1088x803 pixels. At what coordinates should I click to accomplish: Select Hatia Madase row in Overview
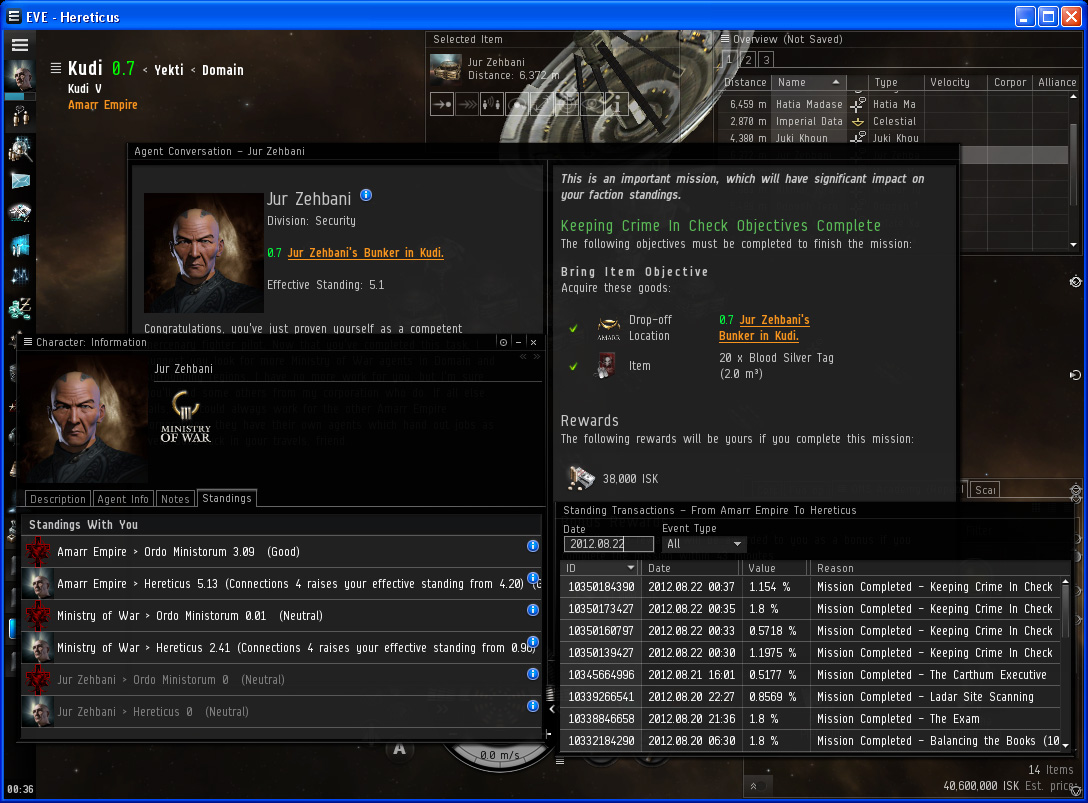click(892, 104)
